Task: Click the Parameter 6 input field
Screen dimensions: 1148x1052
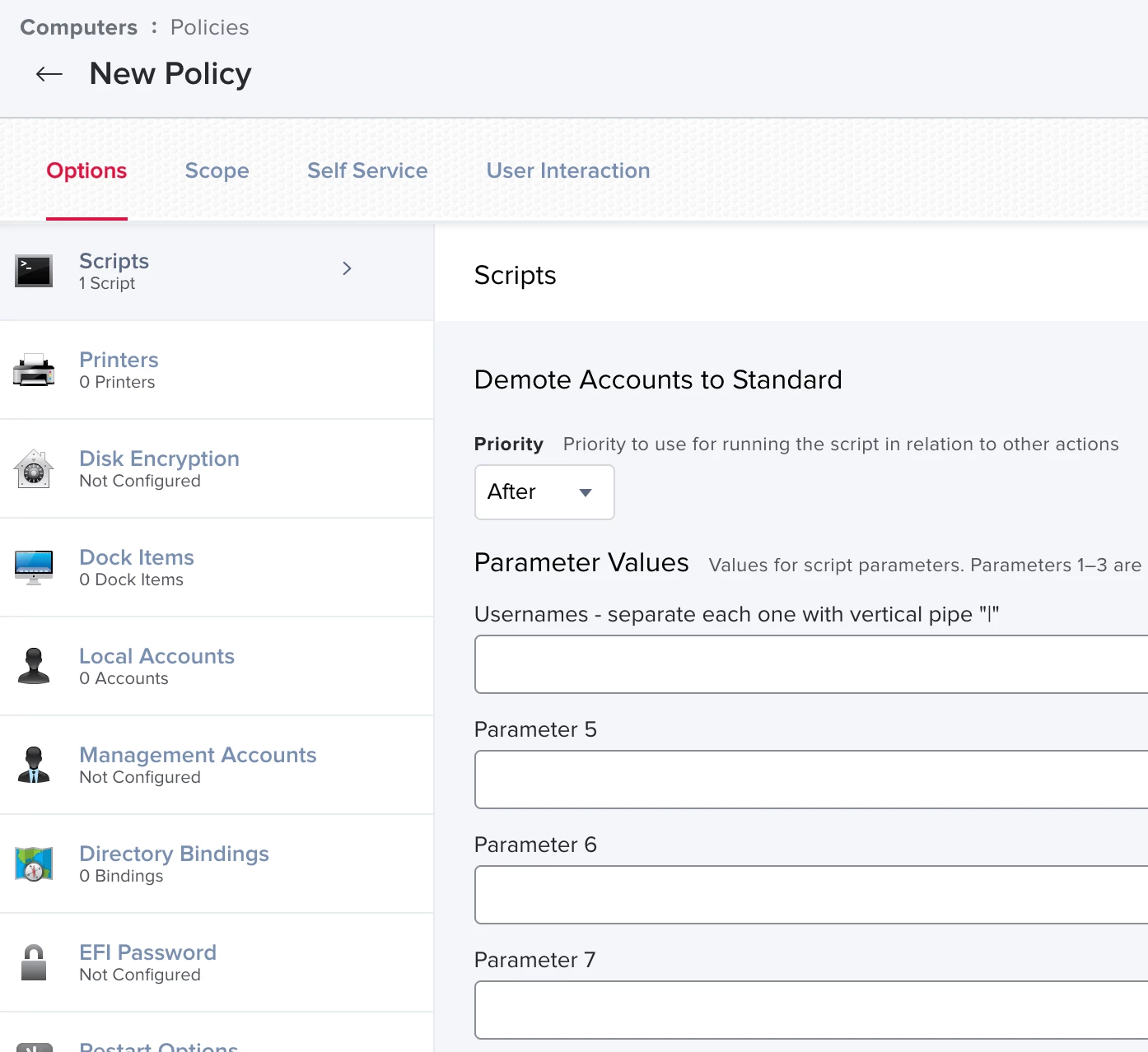Action: [x=811, y=895]
